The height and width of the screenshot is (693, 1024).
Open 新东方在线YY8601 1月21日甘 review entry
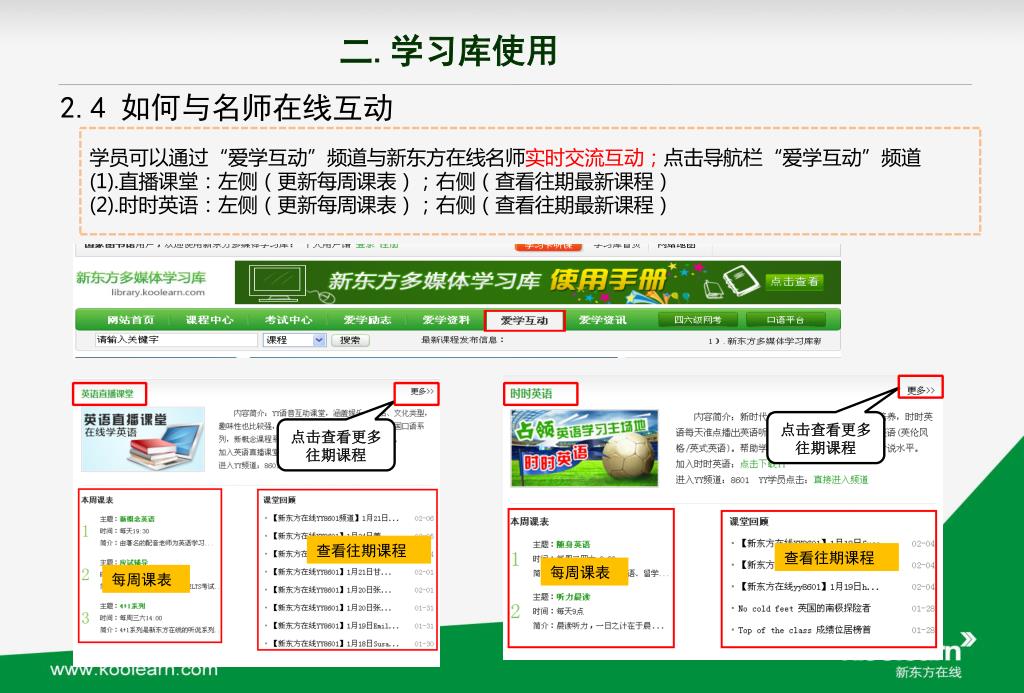click(x=332, y=572)
